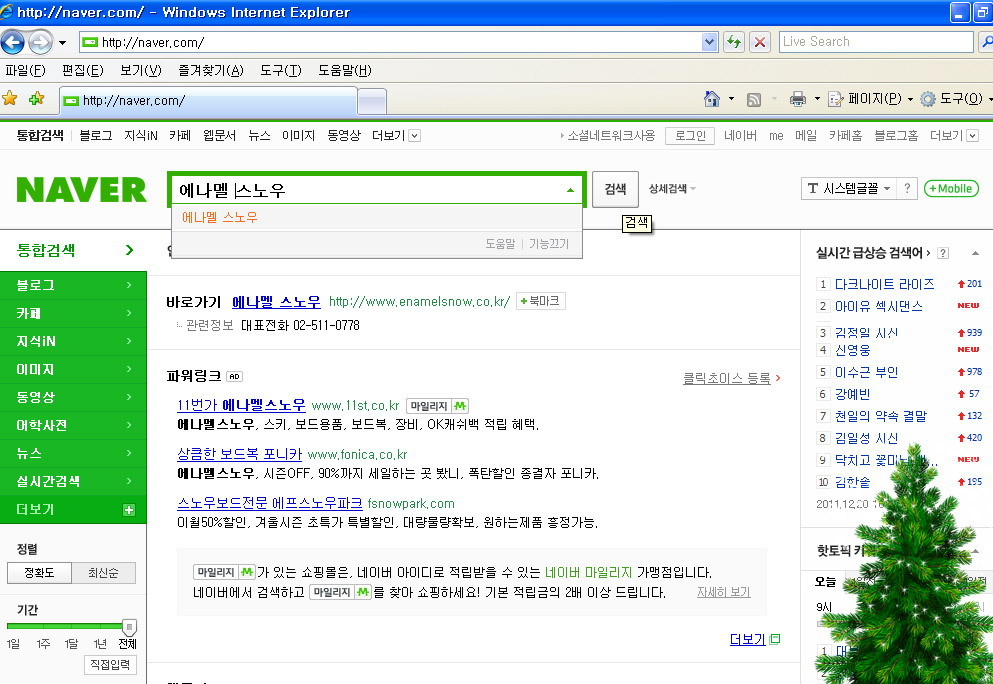Open the 상큼한 보드복 포니카 ad link

(x=239, y=454)
